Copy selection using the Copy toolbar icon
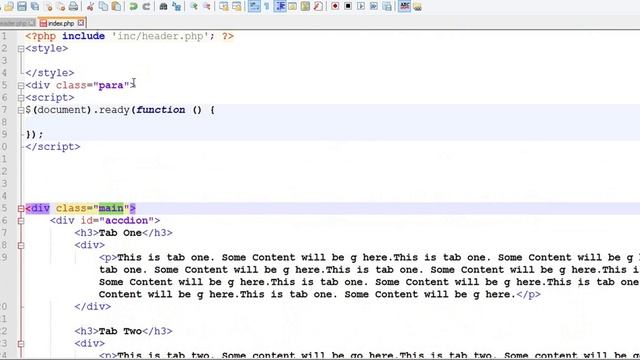This screenshot has height=360, width=640. pyautogui.click(x=104, y=7)
